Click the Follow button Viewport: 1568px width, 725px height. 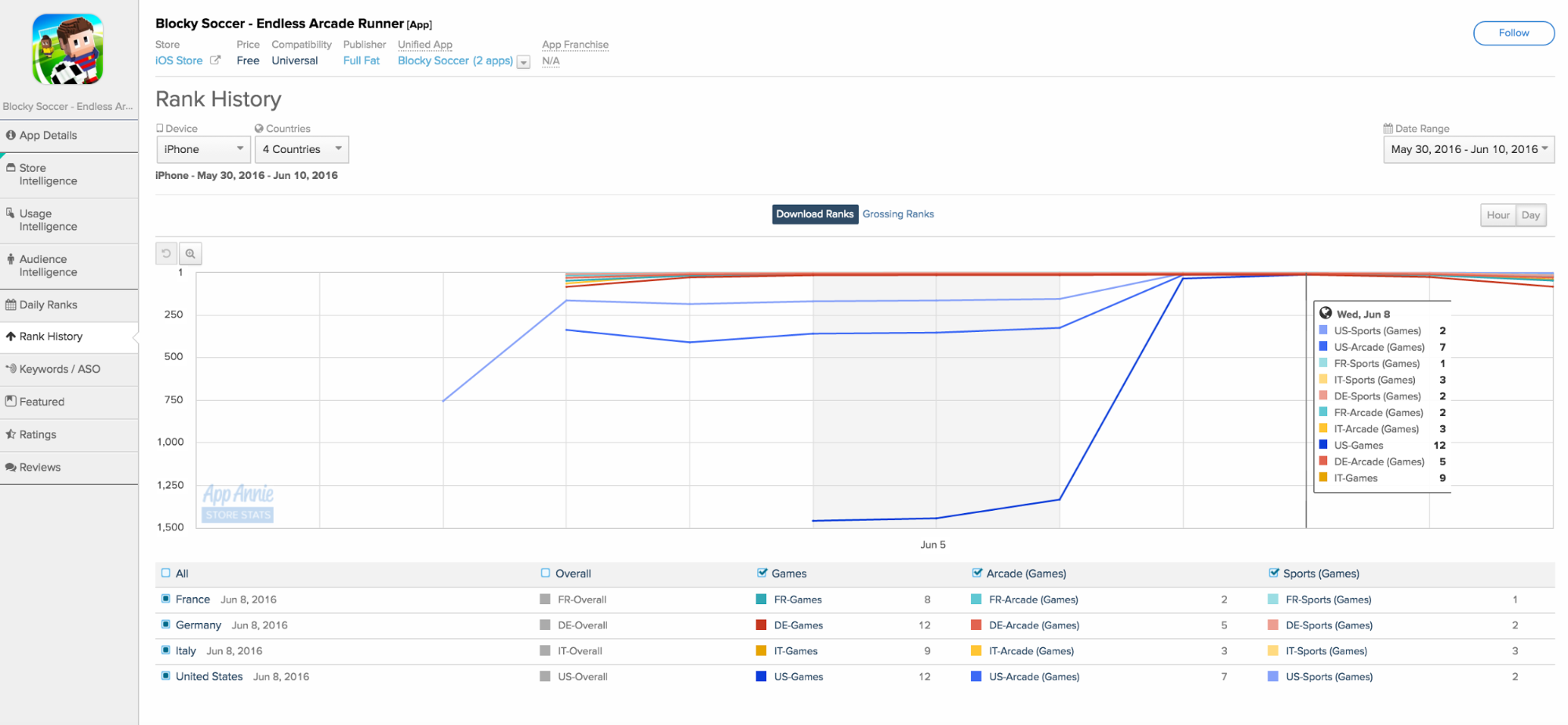click(x=1513, y=33)
